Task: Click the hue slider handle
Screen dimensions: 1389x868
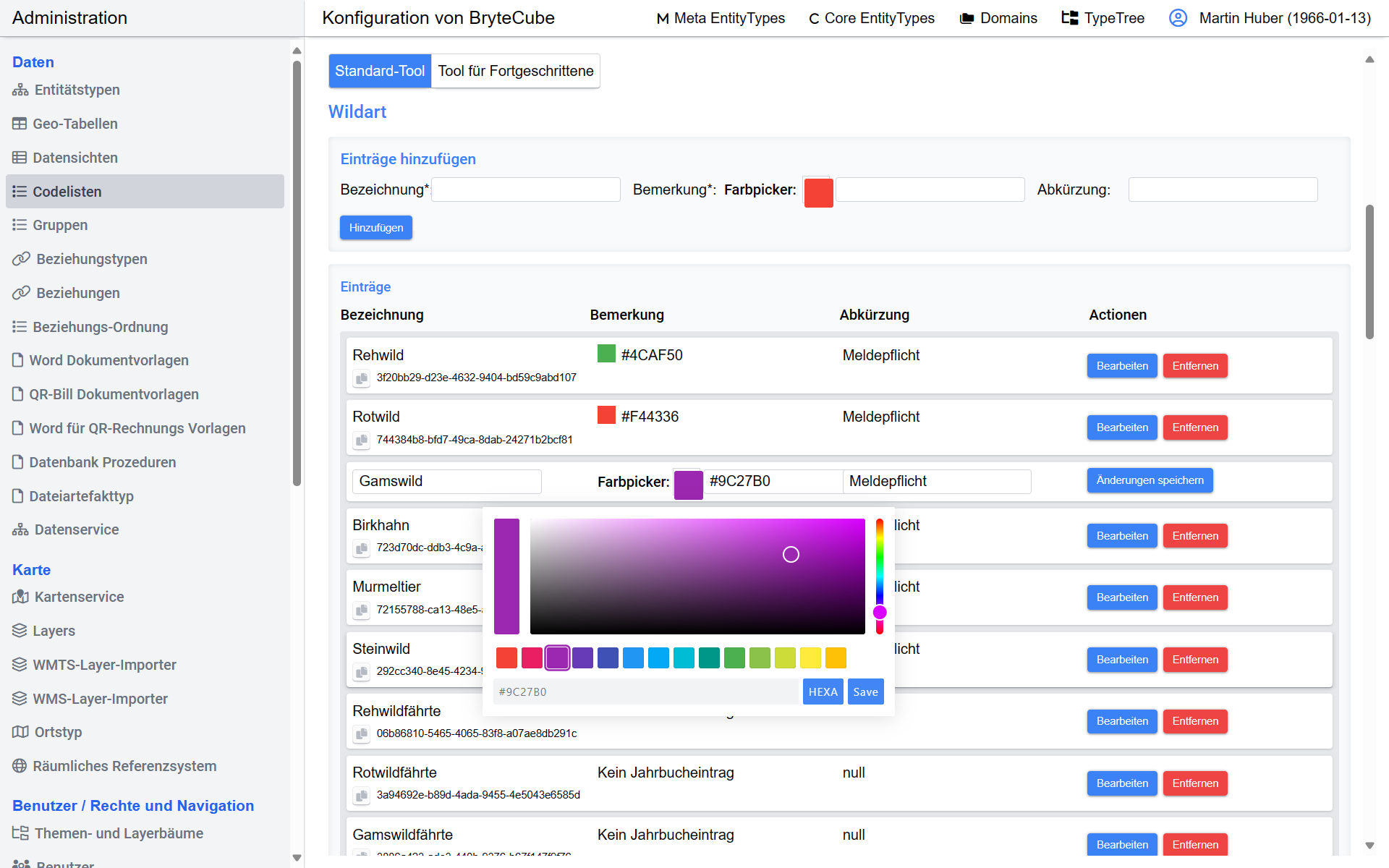Action: [880, 612]
